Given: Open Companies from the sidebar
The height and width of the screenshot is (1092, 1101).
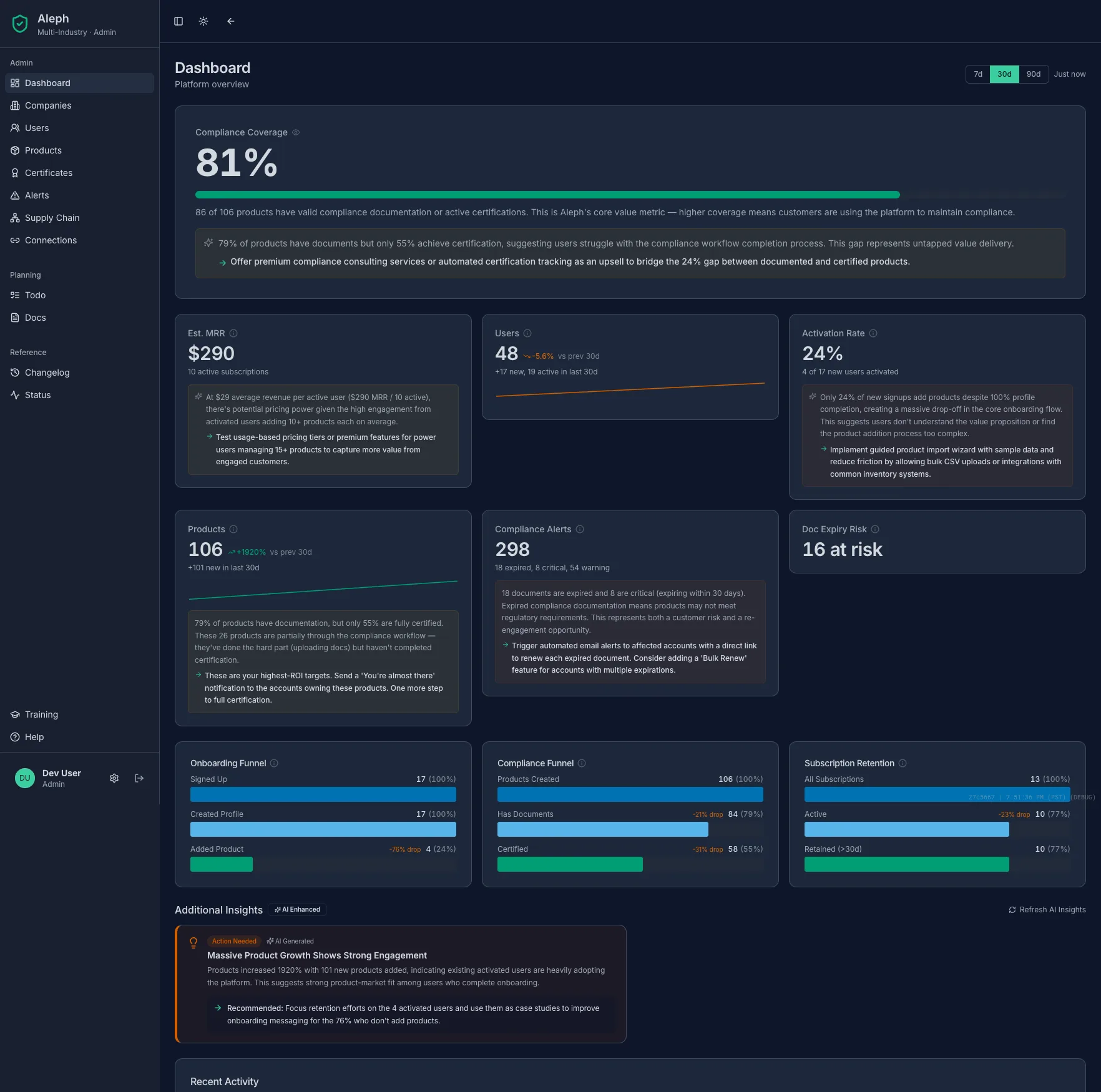Looking at the screenshot, I should point(47,105).
